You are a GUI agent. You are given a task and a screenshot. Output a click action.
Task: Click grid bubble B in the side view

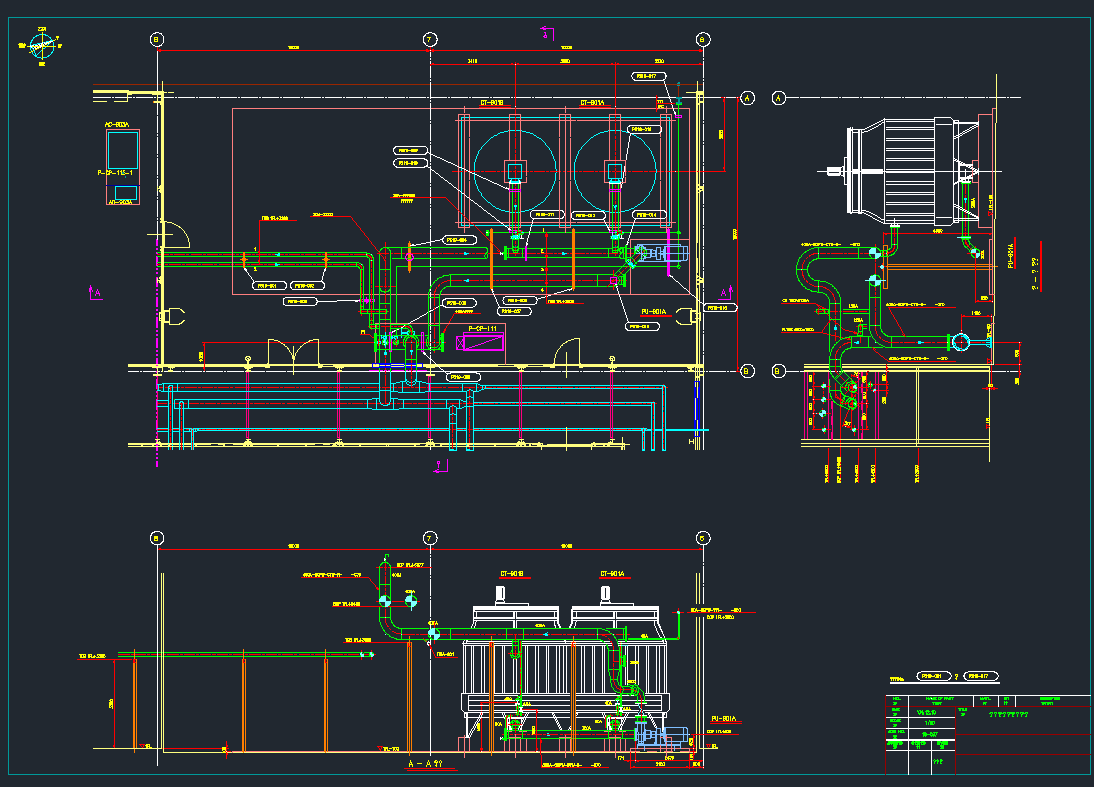click(x=779, y=371)
